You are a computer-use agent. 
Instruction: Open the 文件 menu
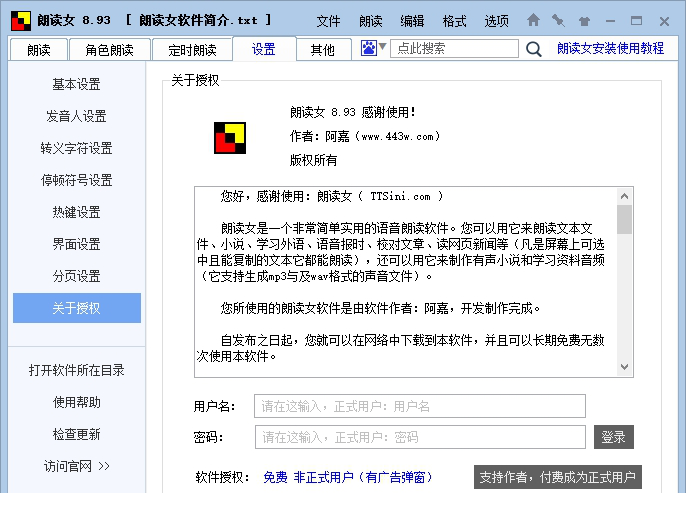point(328,21)
